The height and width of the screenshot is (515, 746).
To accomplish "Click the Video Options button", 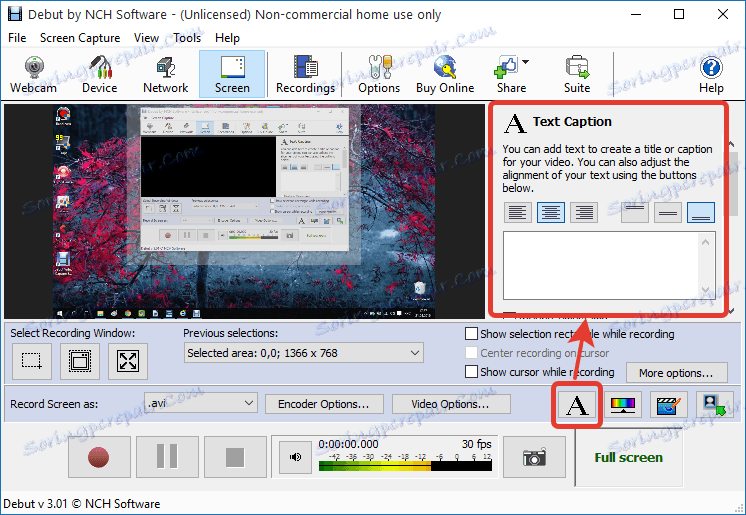I will (x=451, y=404).
